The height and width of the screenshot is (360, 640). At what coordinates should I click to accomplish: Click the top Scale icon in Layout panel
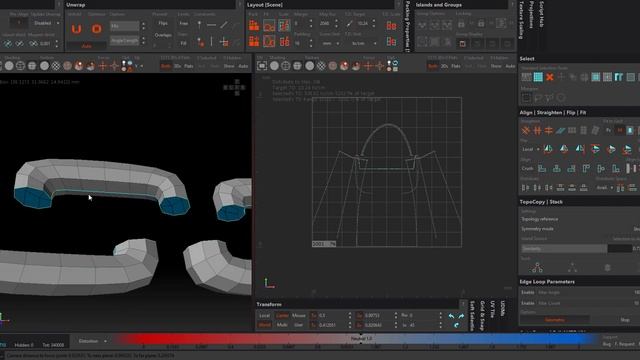pyautogui.click(x=284, y=26)
